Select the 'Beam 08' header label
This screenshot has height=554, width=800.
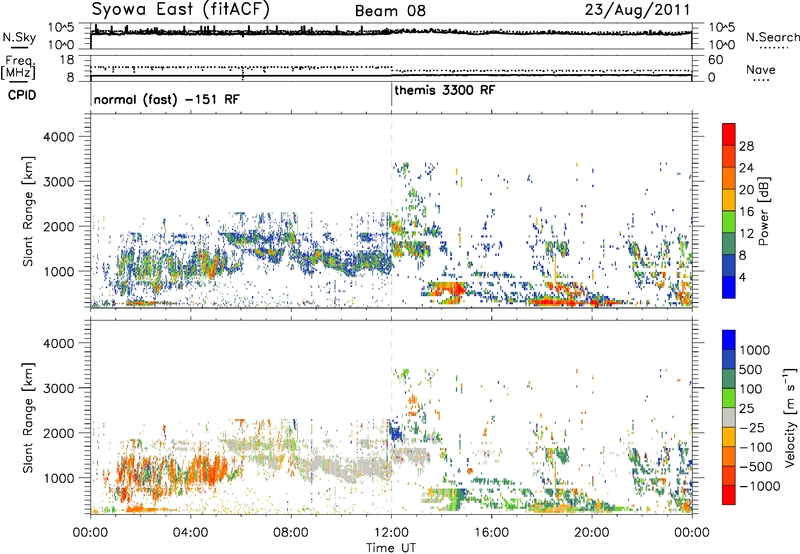[390, 11]
